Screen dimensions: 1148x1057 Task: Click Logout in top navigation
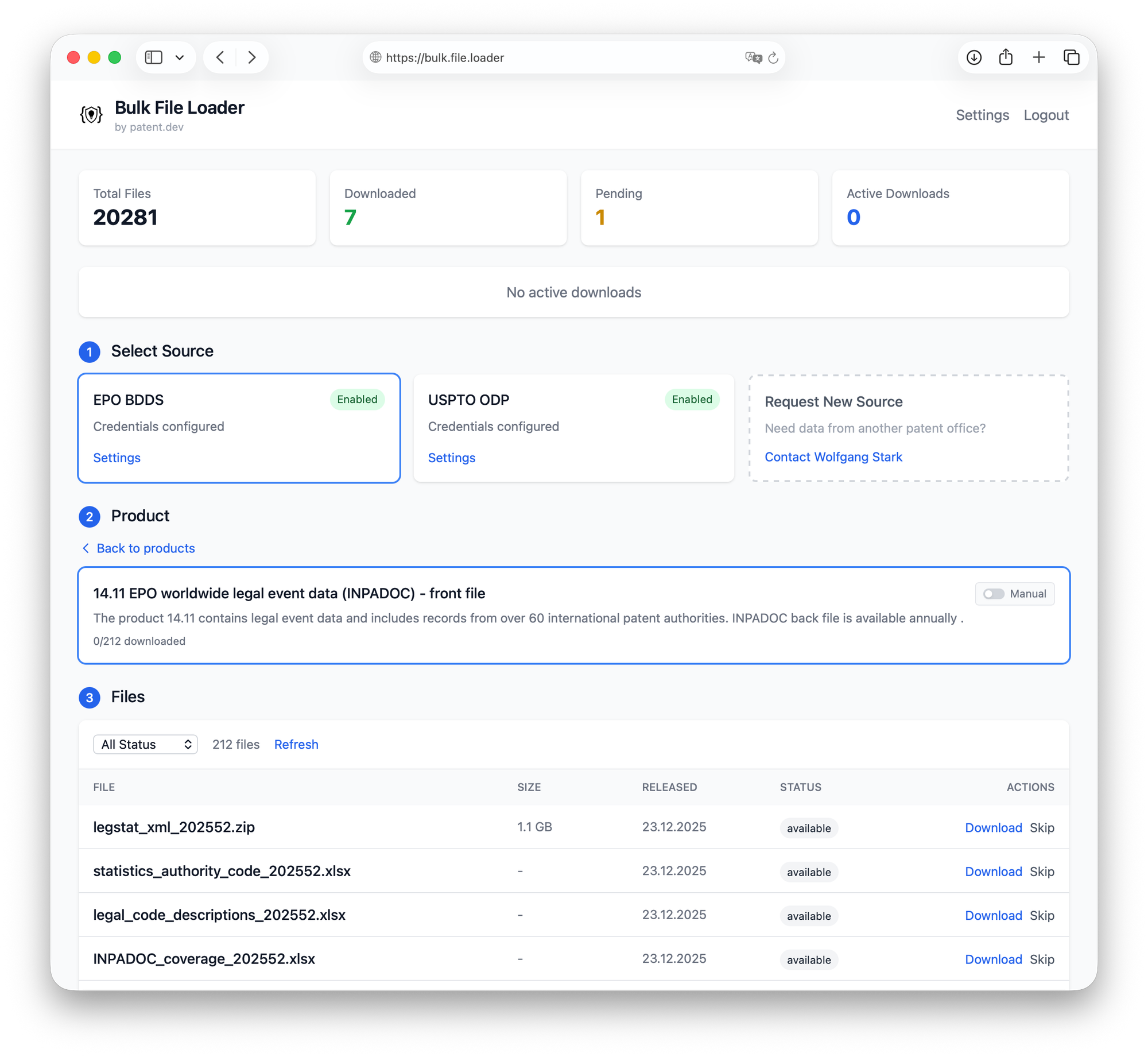(x=1046, y=115)
